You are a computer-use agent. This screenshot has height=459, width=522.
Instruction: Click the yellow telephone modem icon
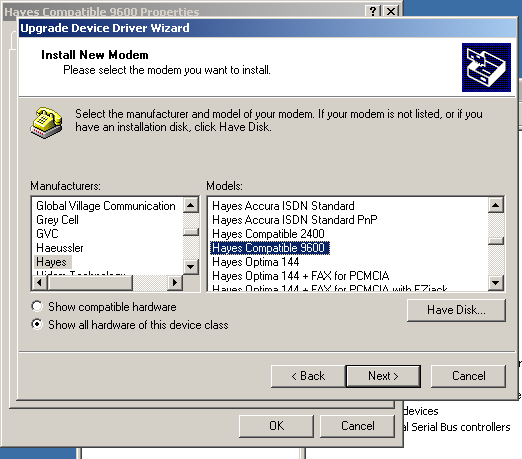point(46,122)
